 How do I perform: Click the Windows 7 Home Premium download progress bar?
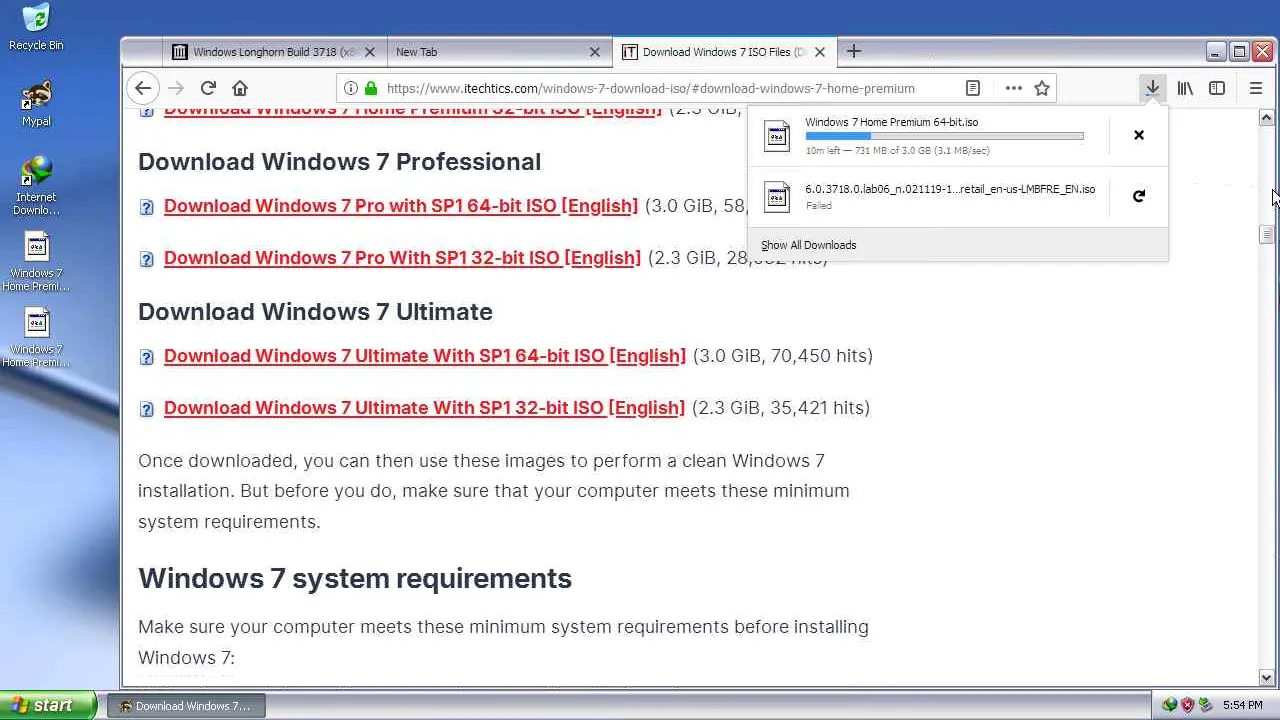click(944, 136)
